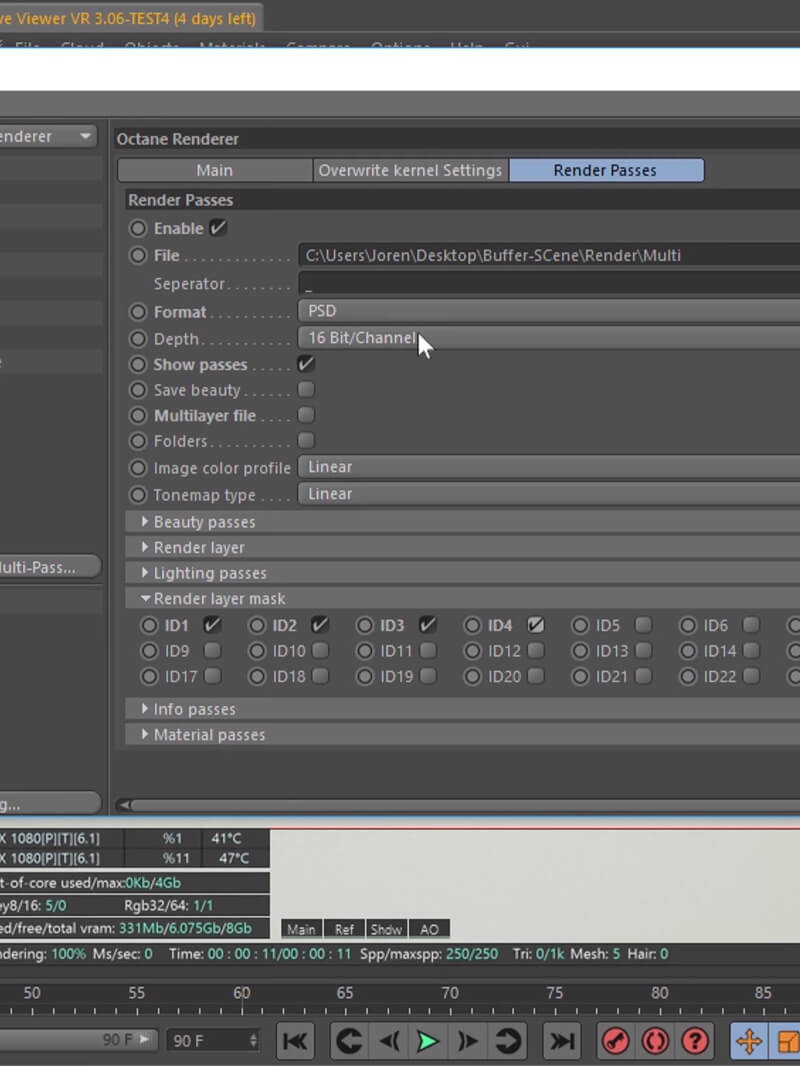800x1066 pixels.
Task: Select the AO pass tab in viewer
Action: tap(429, 929)
